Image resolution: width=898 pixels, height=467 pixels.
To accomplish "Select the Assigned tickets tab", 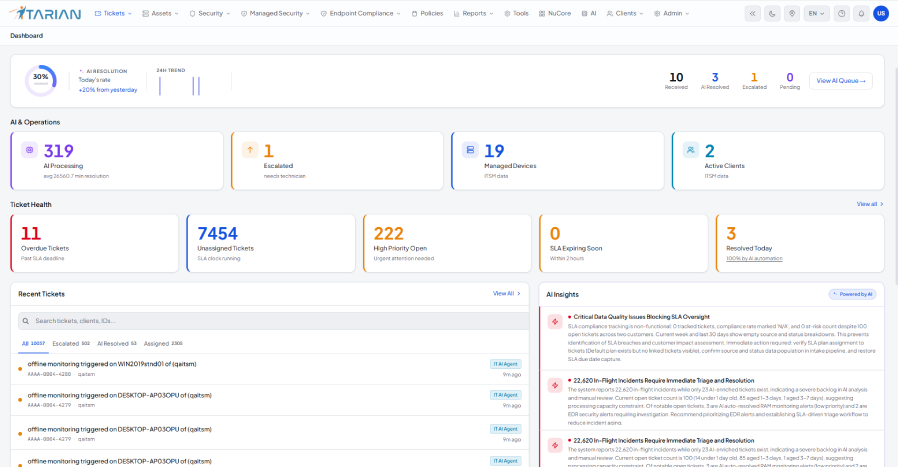I will 163,344.
